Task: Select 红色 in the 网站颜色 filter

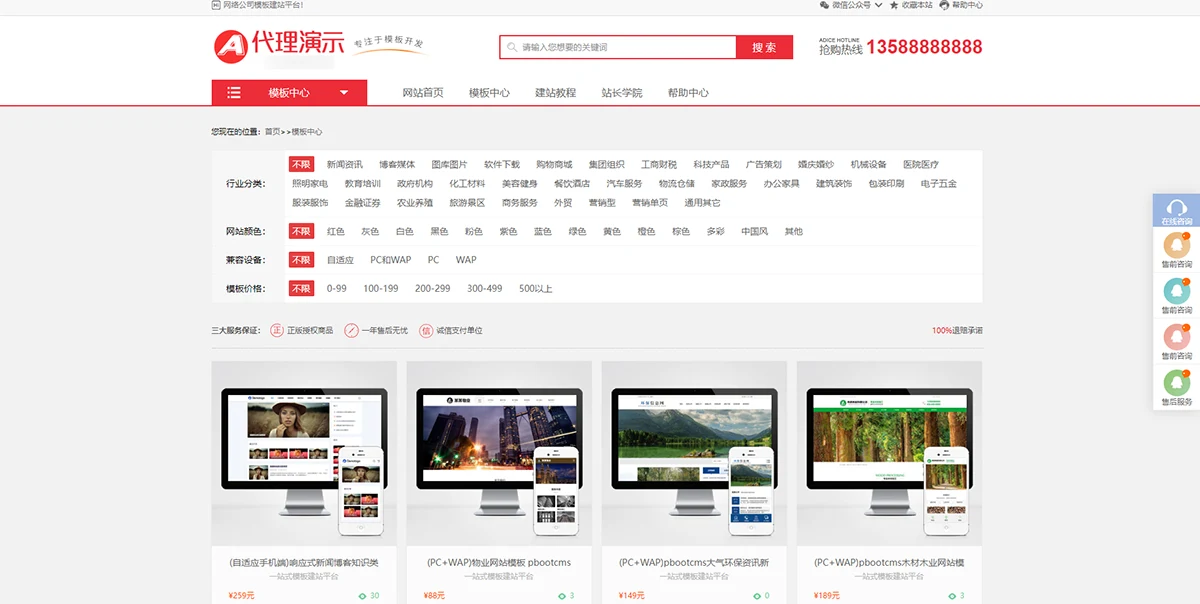Action: 335,231
